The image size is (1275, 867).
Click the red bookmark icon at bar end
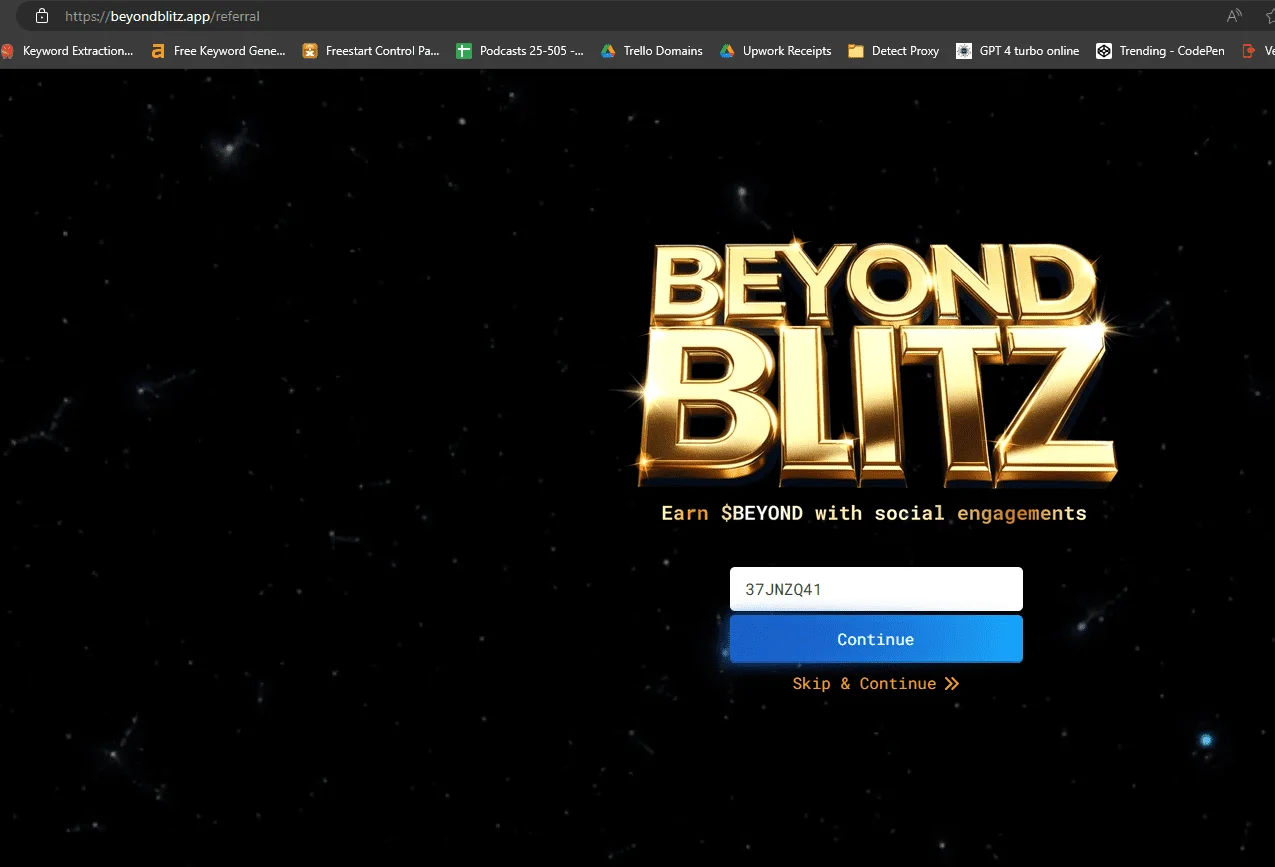click(x=1248, y=51)
